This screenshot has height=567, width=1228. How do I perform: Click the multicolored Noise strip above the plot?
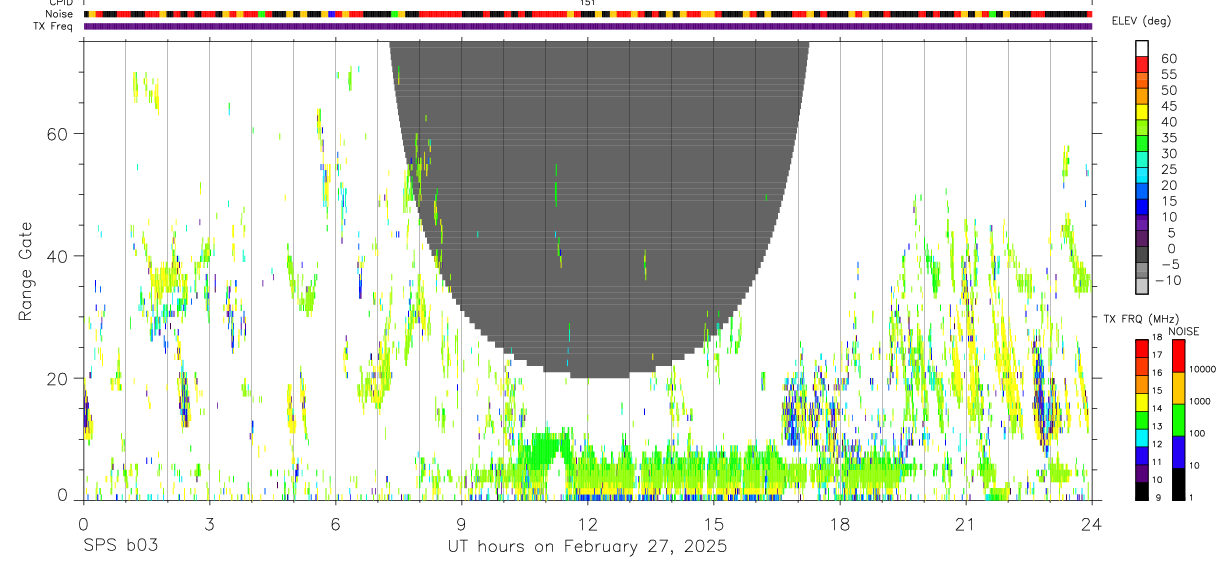587,14
